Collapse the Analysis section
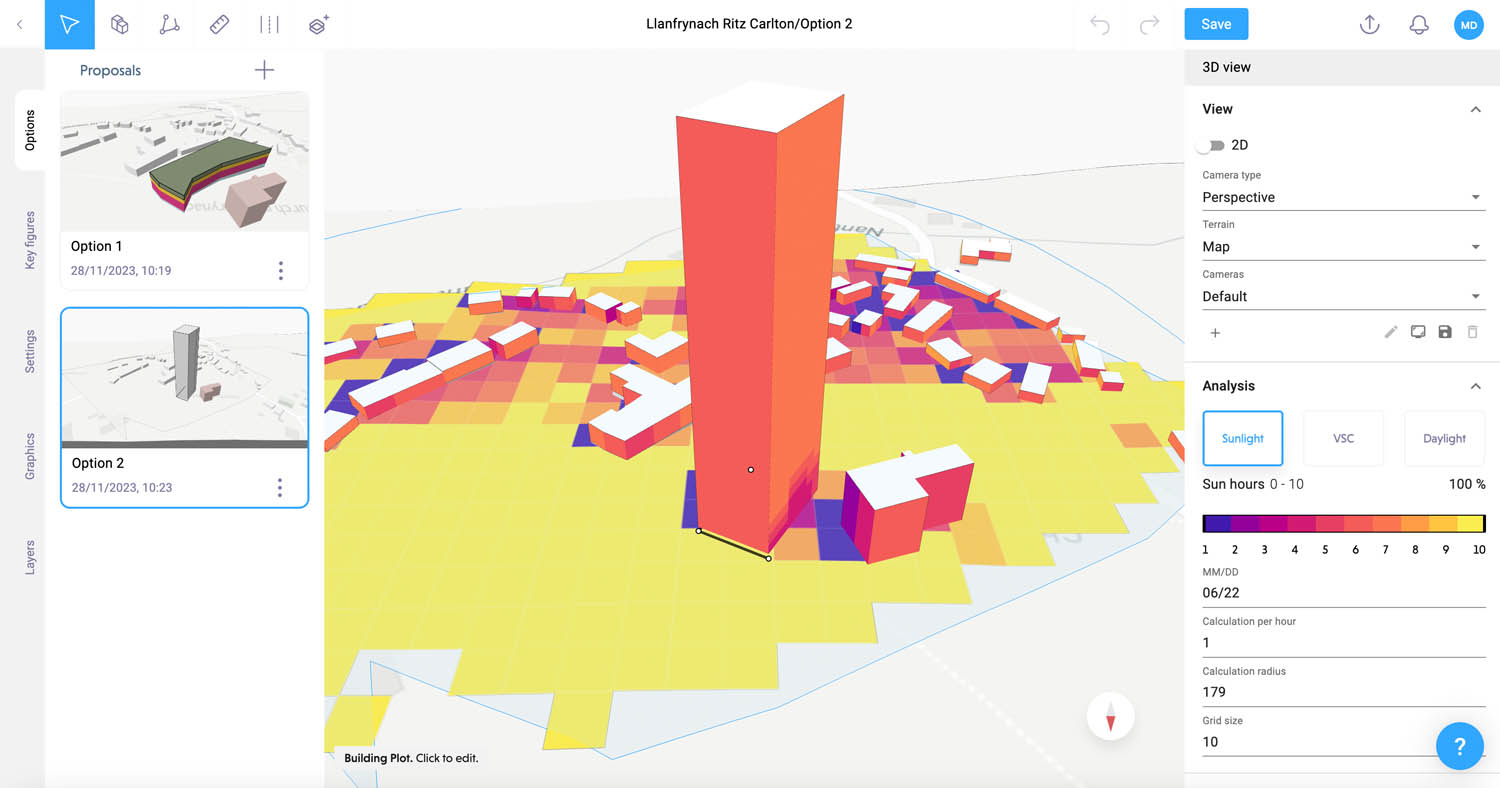 [1475, 386]
